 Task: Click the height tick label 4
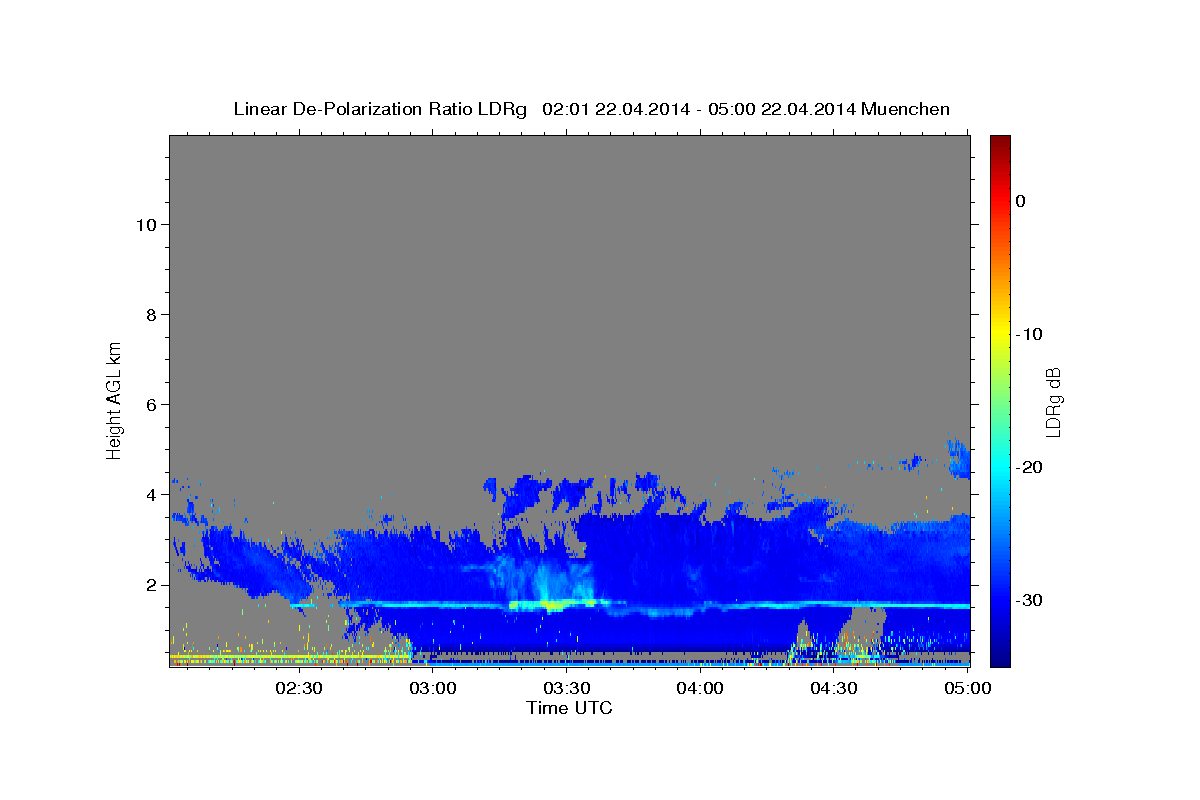(x=150, y=494)
